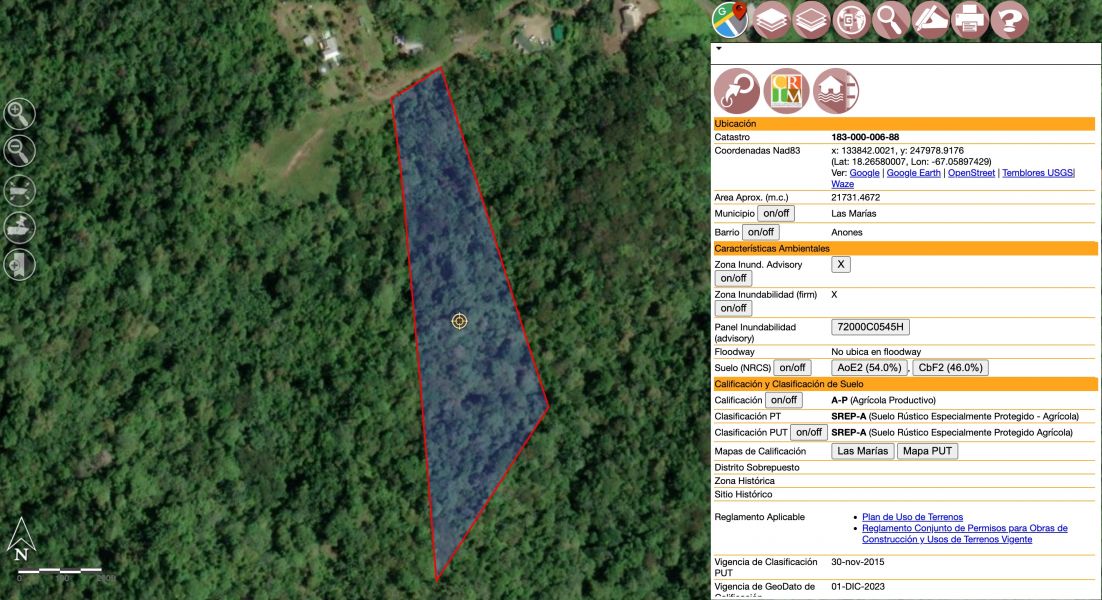This screenshot has width=1102, height=600.
Task: Click the Mapa PUT button
Action: (x=927, y=451)
